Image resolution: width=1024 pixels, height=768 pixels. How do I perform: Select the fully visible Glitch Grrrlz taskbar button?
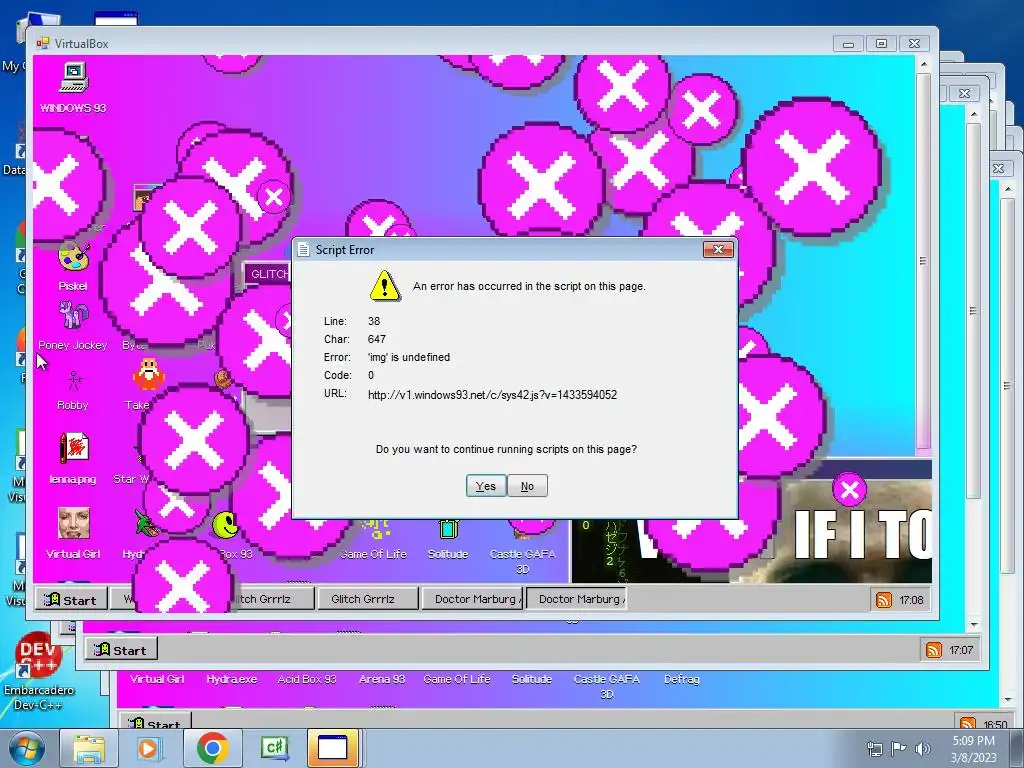pos(367,599)
